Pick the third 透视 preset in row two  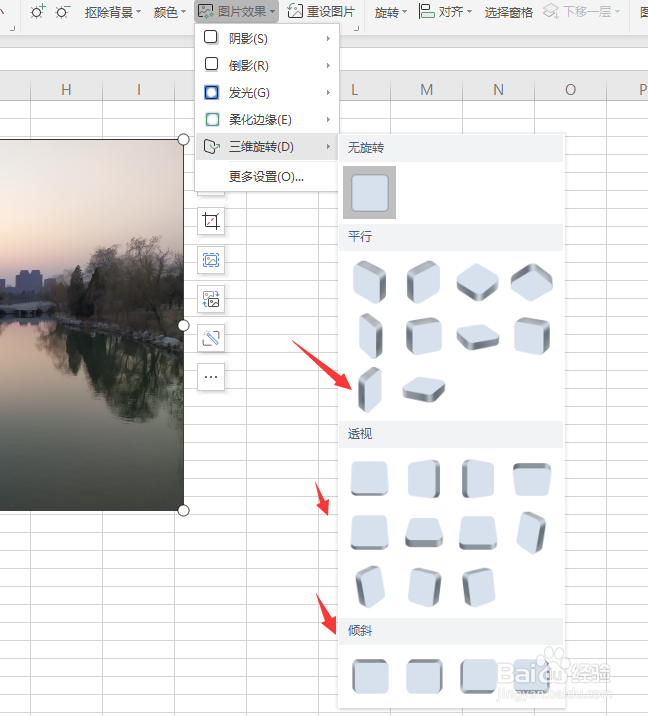click(x=478, y=532)
